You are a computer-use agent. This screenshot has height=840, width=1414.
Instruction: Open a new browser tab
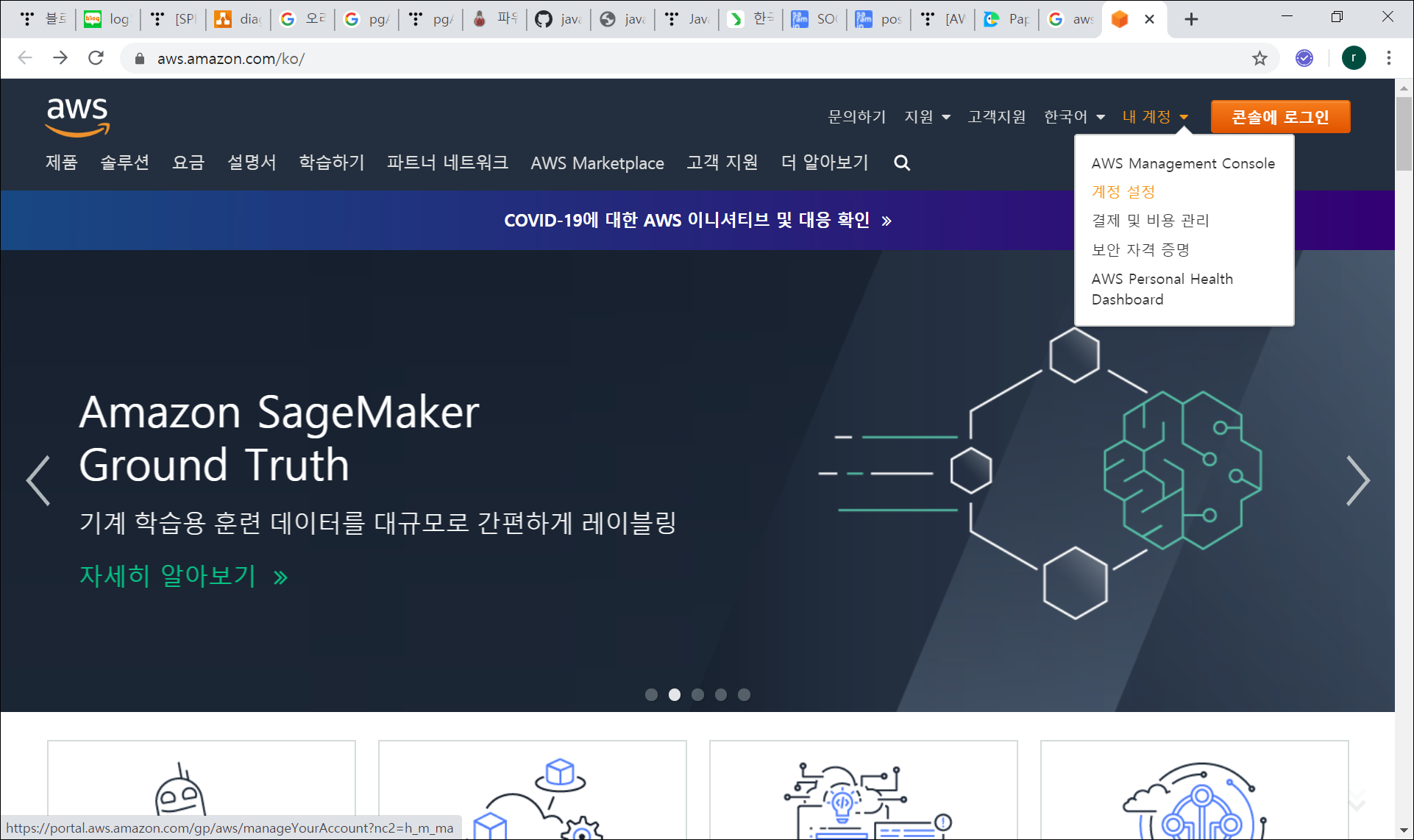pos(1191,19)
